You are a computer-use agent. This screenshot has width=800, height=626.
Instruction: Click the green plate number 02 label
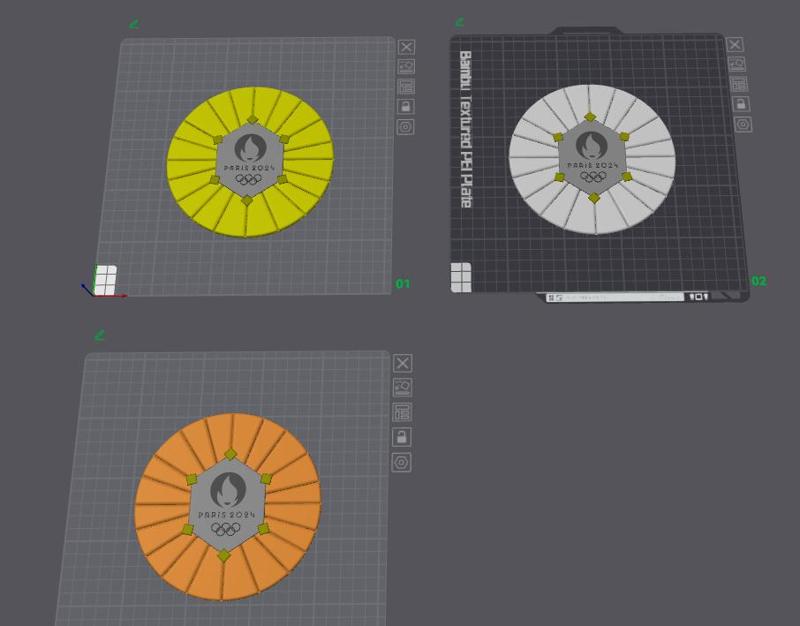759,281
